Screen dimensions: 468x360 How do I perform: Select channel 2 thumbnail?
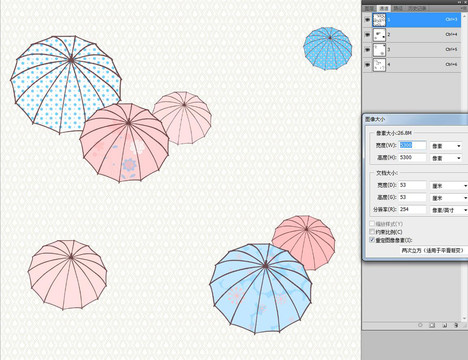379,35
